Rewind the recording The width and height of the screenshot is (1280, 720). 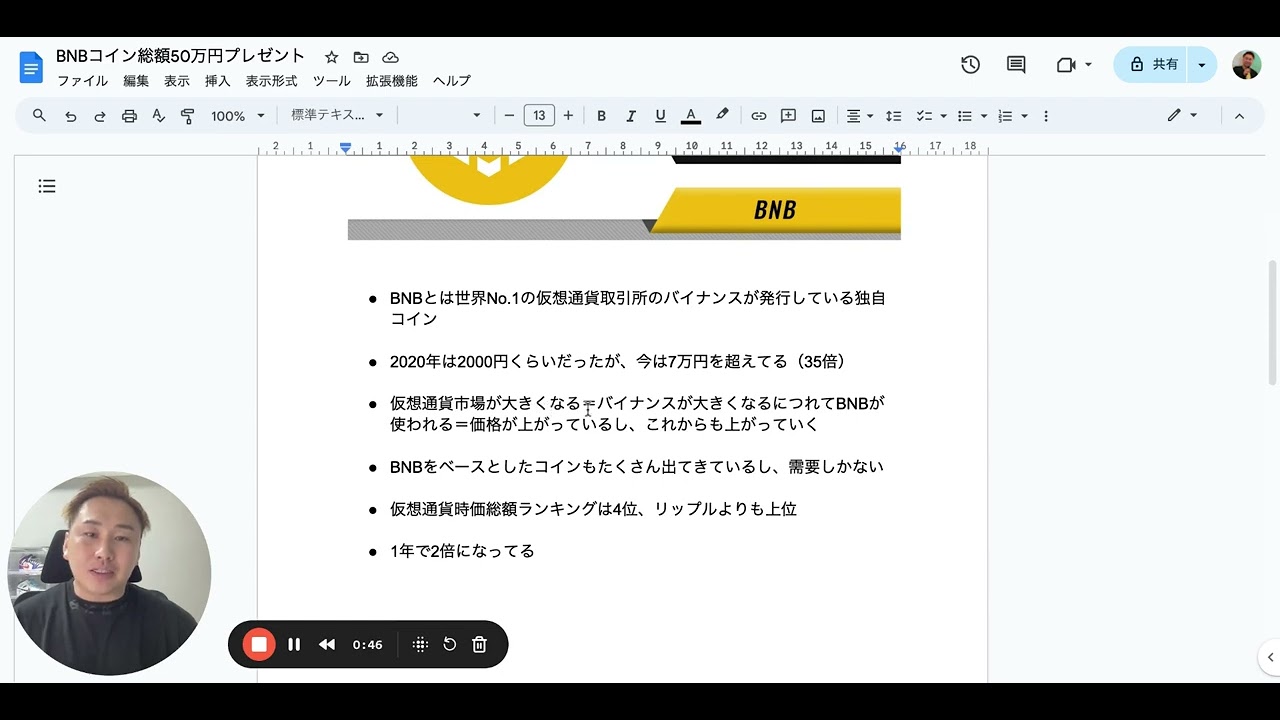[x=327, y=645]
